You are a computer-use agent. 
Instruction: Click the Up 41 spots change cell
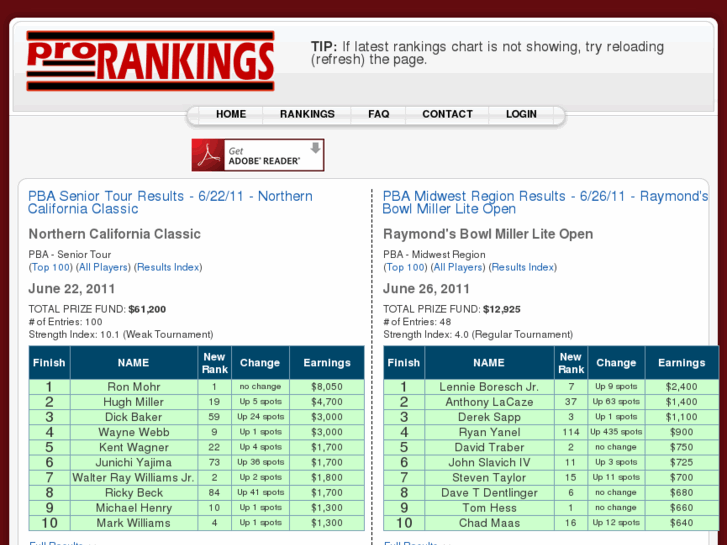click(x=261, y=493)
